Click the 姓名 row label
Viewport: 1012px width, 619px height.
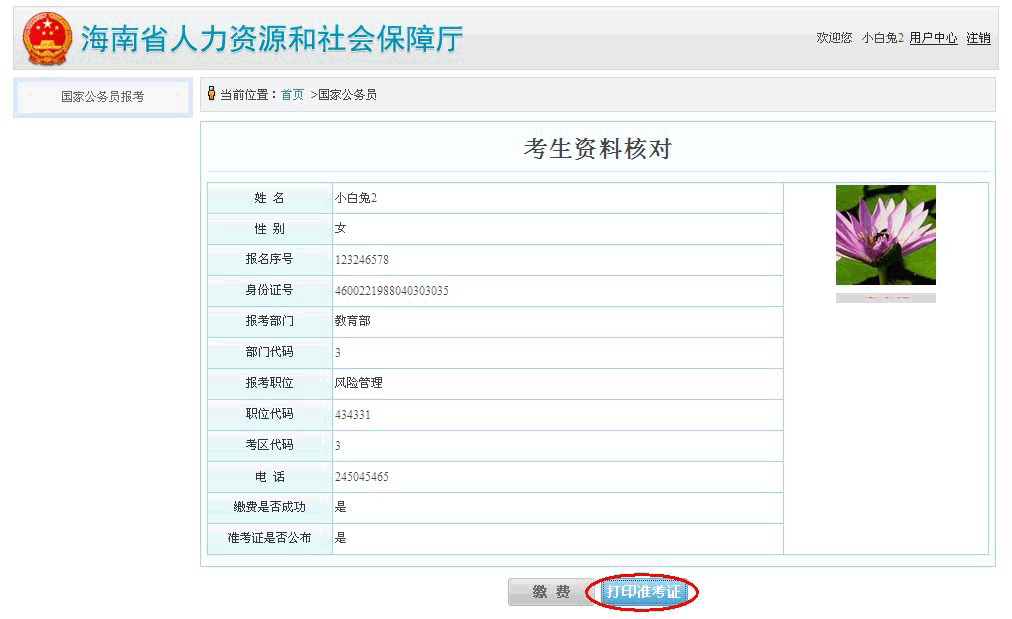269,198
